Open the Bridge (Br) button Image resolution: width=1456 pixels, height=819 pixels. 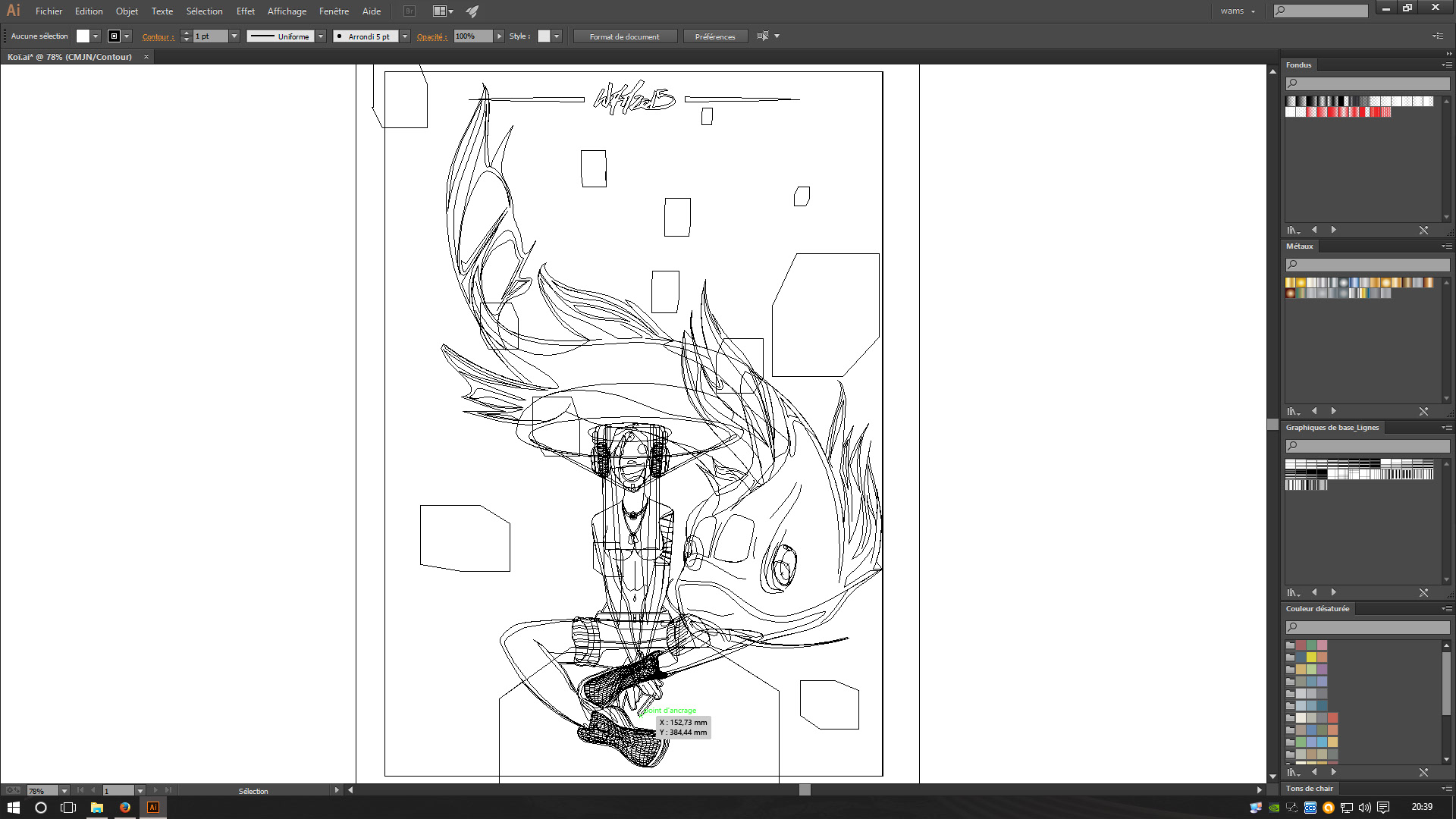(x=409, y=11)
